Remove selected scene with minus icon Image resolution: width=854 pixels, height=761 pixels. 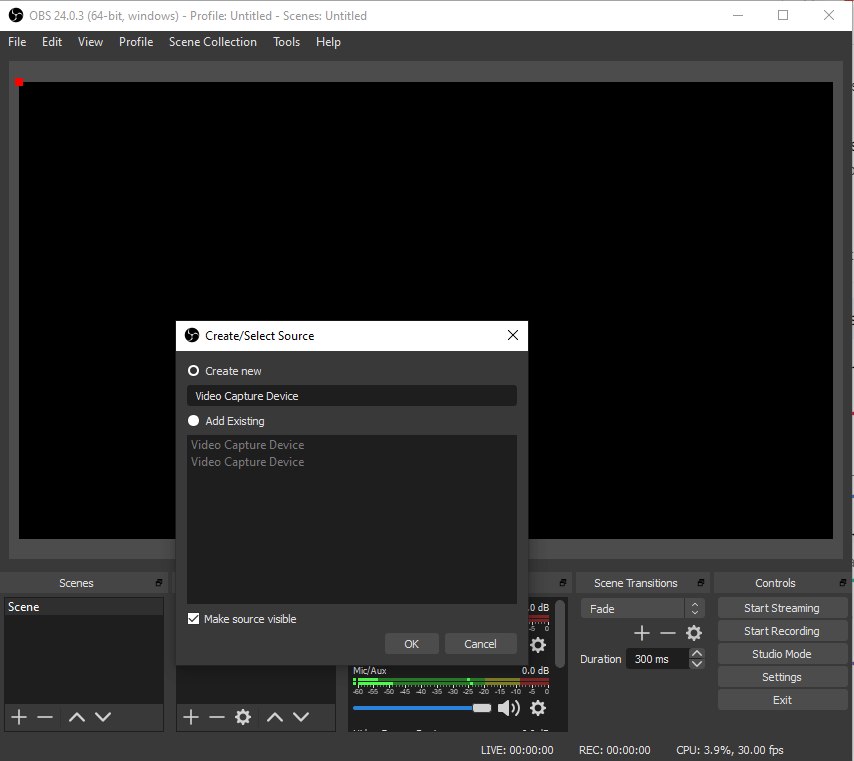(x=45, y=717)
